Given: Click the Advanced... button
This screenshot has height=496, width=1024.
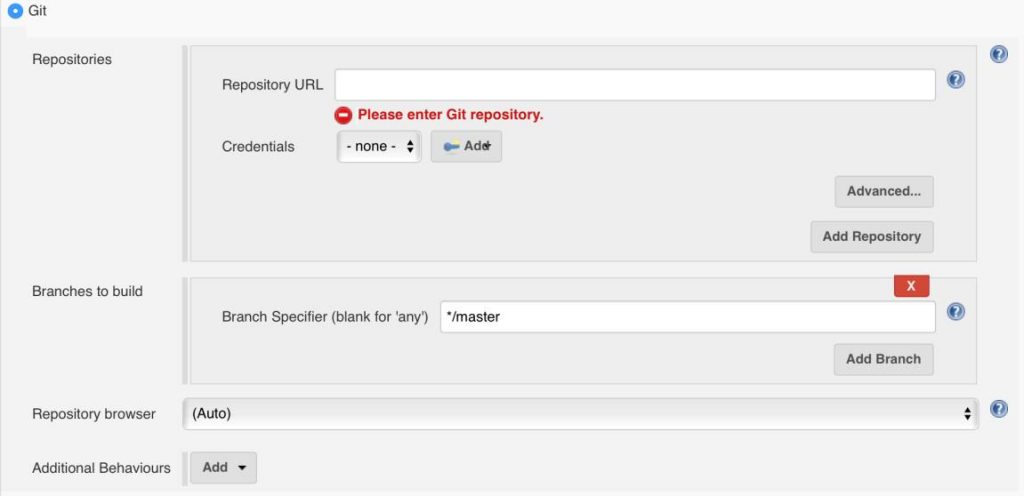Looking at the screenshot, I should point(884,191).
